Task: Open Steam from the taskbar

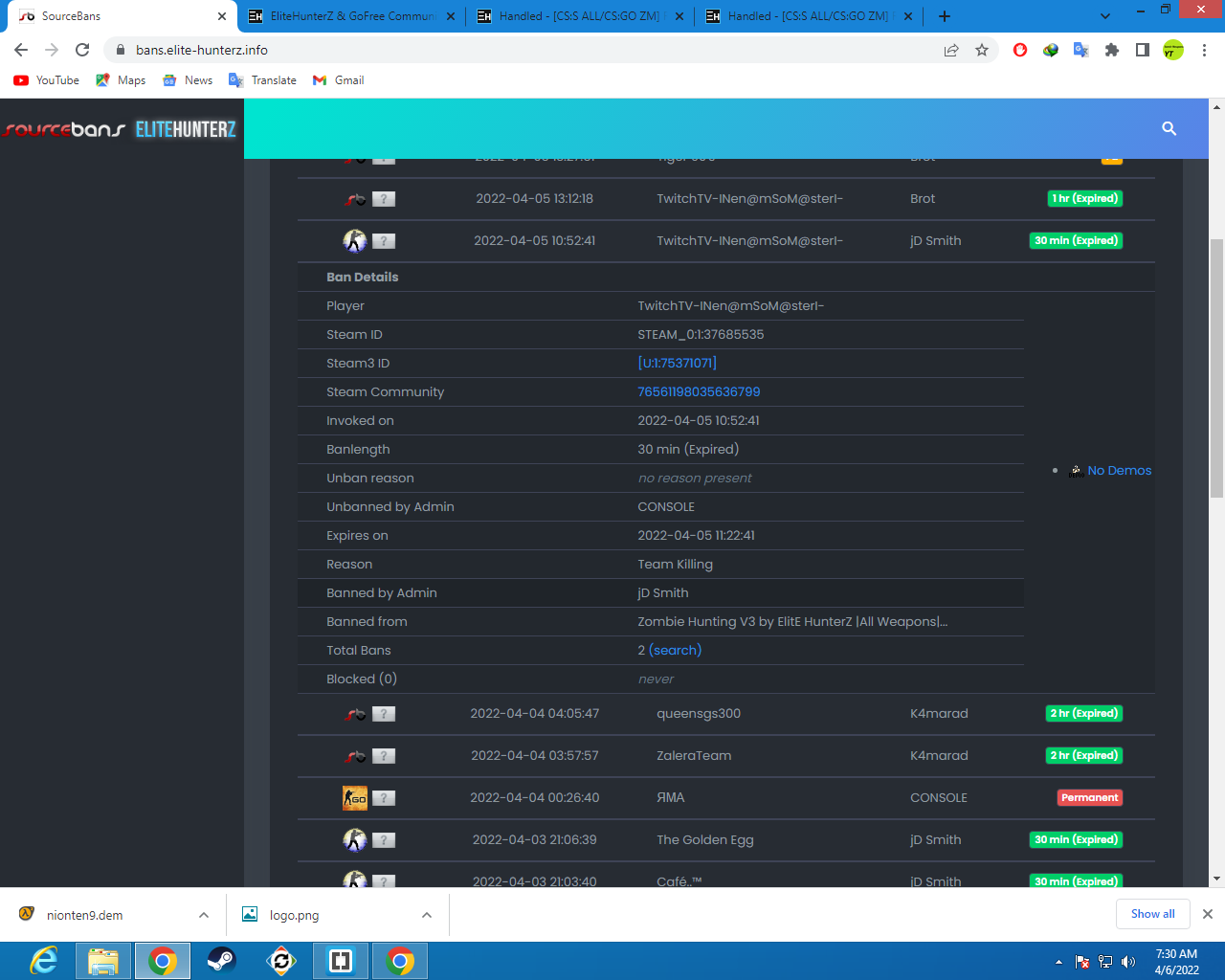Action: tap(221, 961)
